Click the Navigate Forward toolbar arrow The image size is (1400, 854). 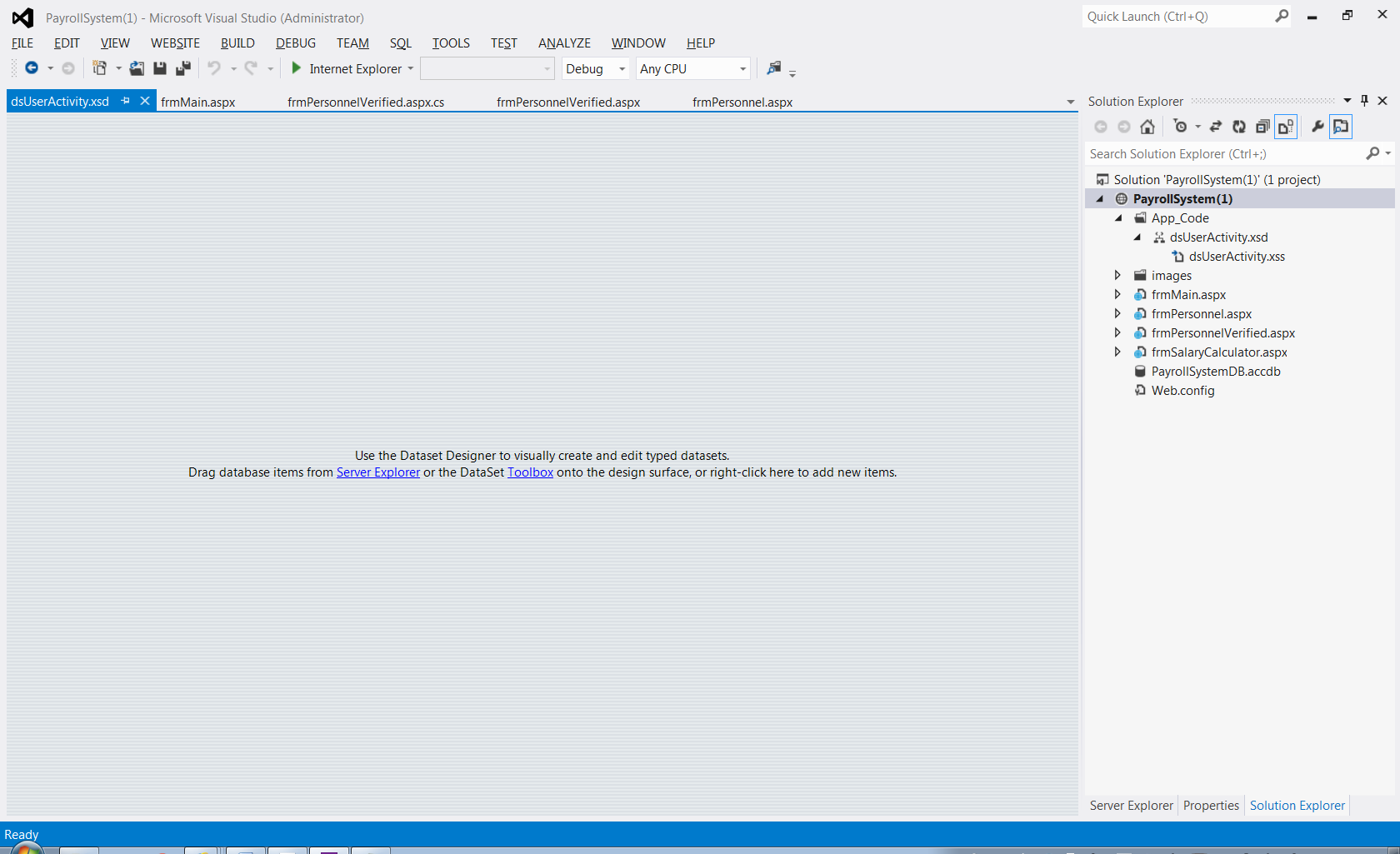click(68, 68)
